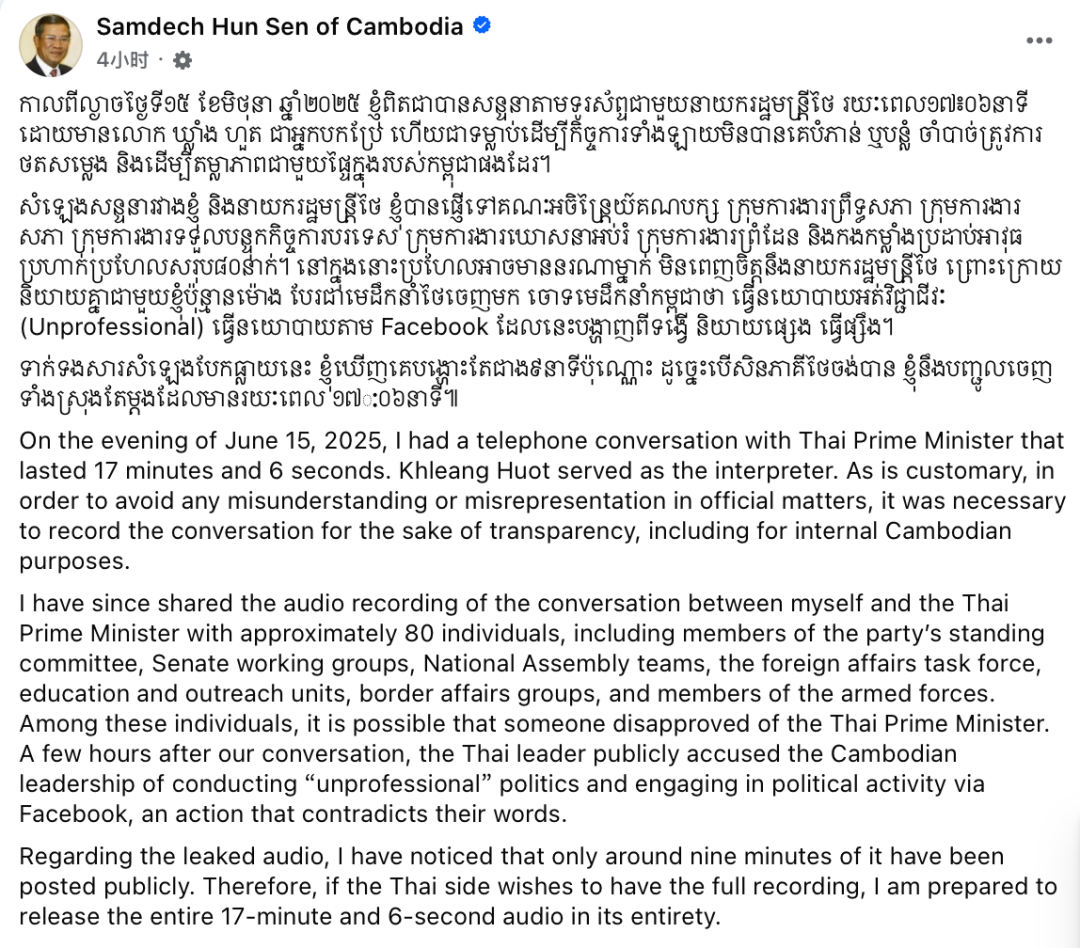Viewport: 1080px width, 948px height.
Task: Click the name Khleang Huot in the post
Action: [475, 471]
